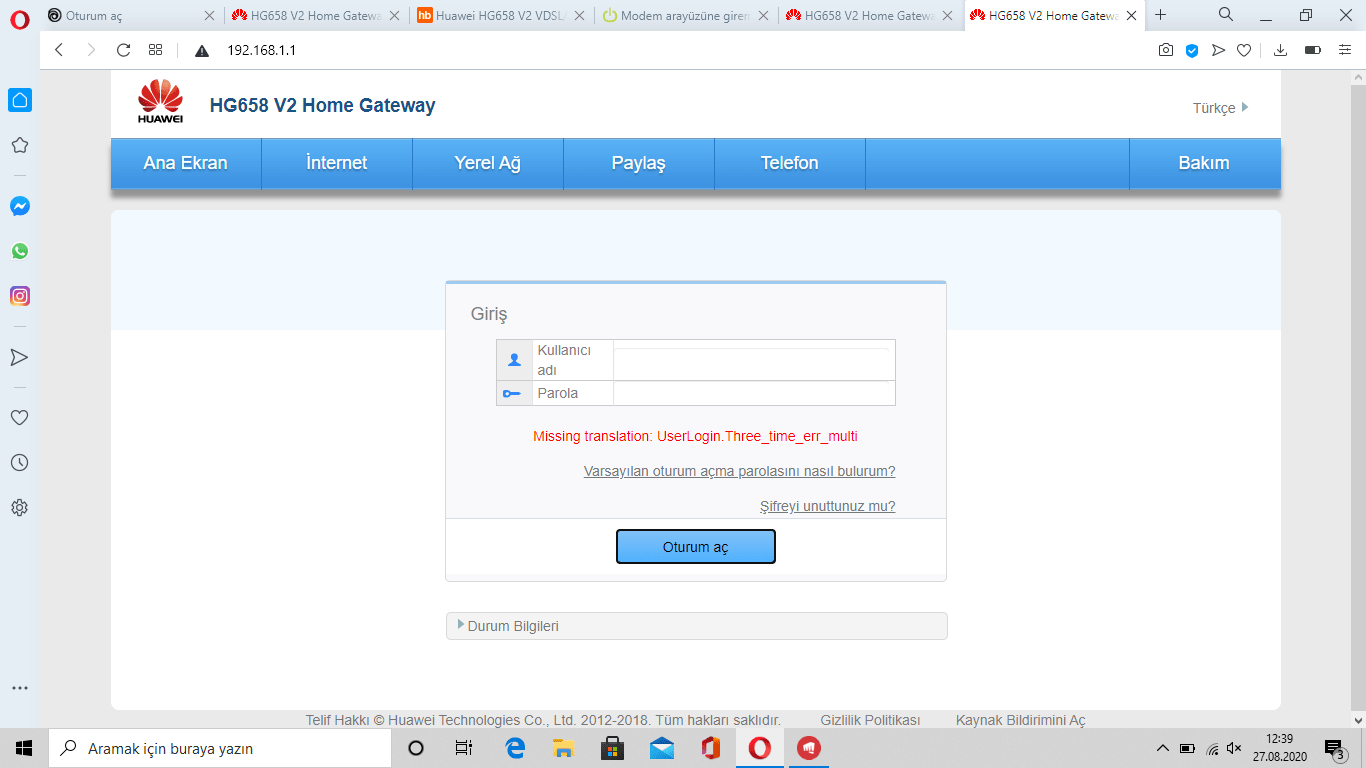The height and width of the screenshot is (768, 1366).
Task: Close the Modem arayüzüne tab
Action: tap(764, 16)
